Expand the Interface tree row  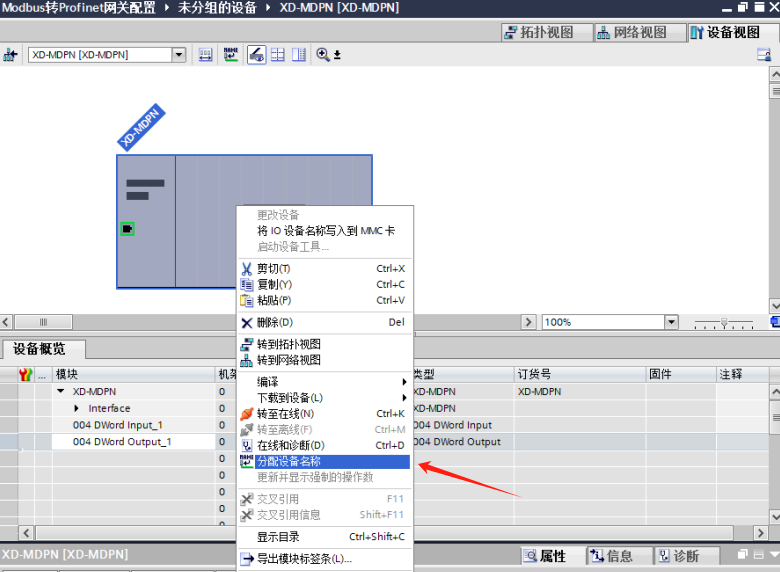(x=76, y=408)
